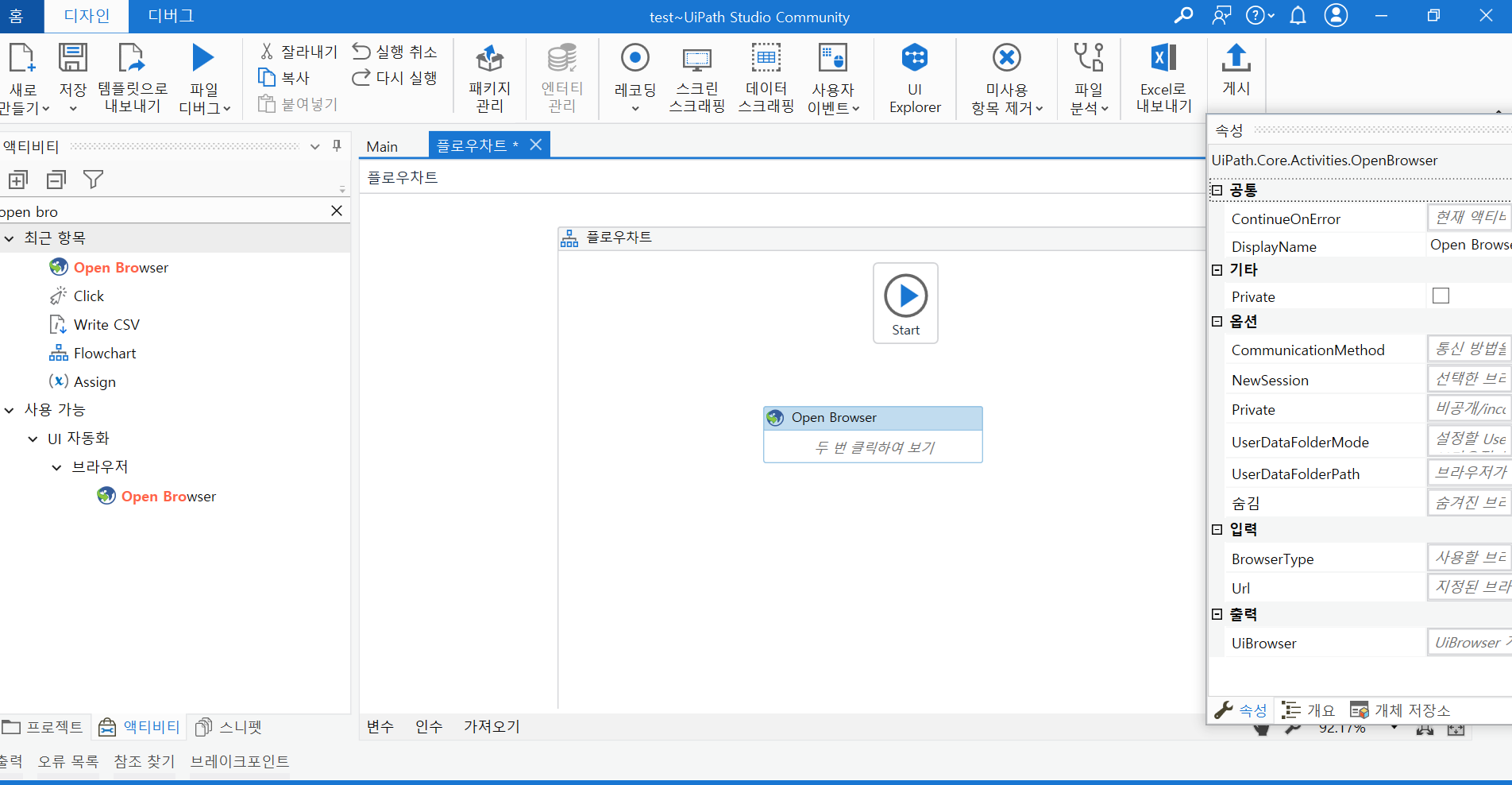Screen dimensions: 1512x785
Task: Close the 플로우차트 document tab
Action: tap(536, 145)
